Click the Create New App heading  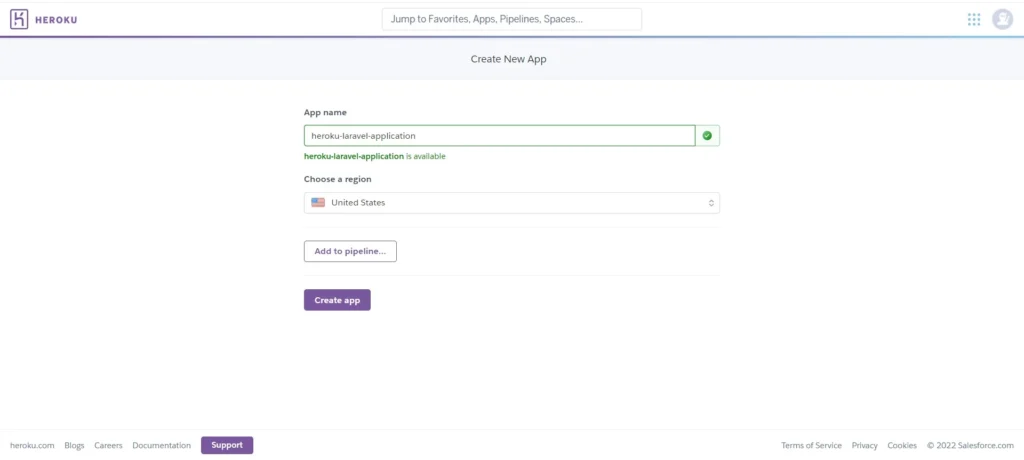(x=508, y=59)
